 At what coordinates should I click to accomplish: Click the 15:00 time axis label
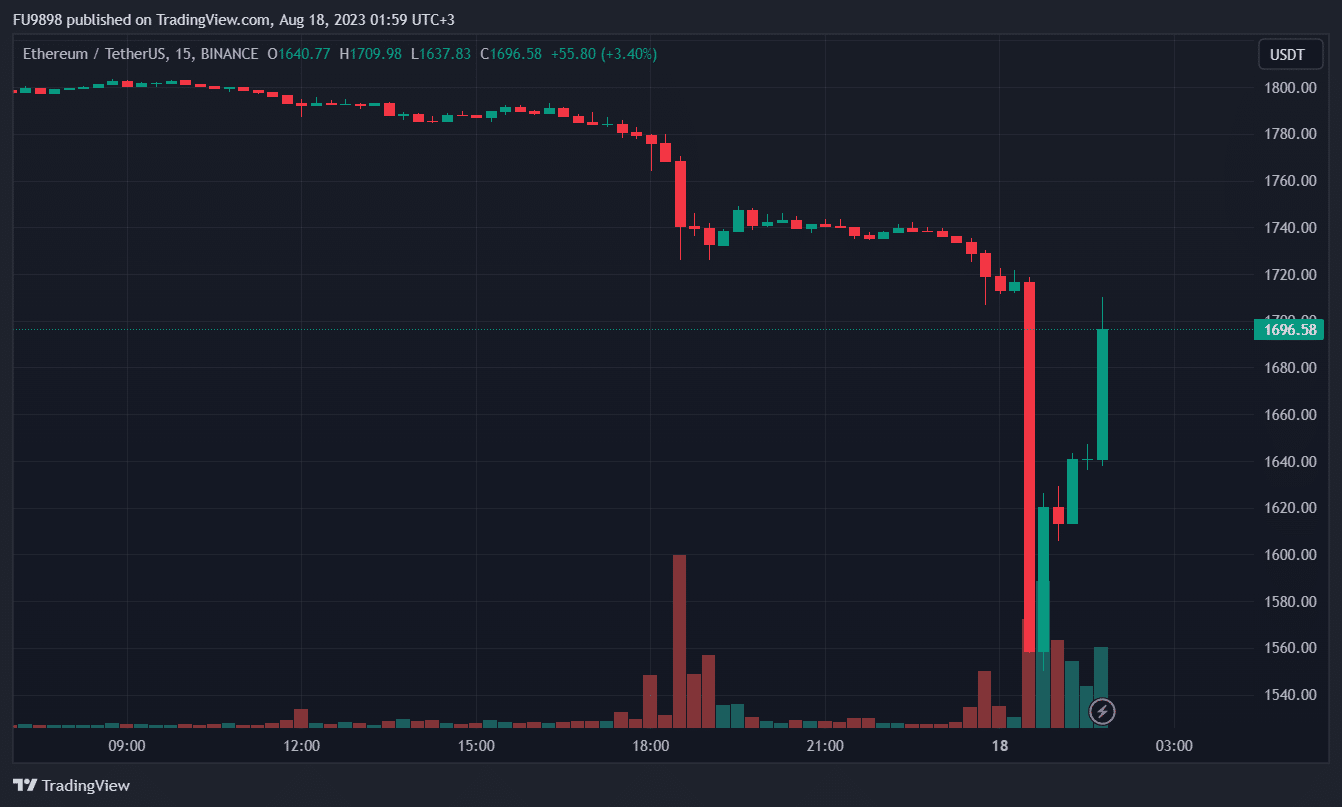pyautogui.click(x=476, y=746)
